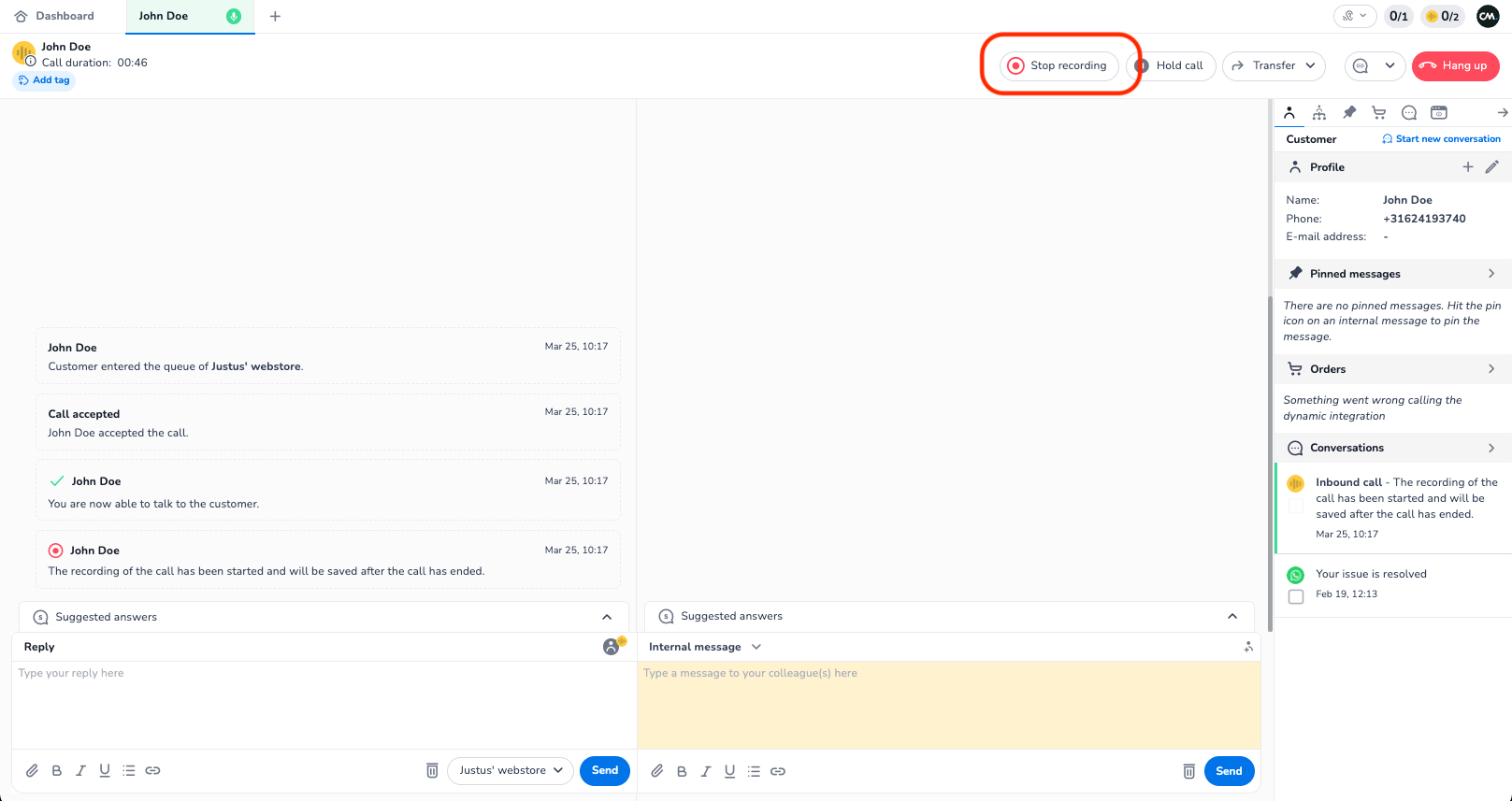Open the organization hierarchy tab icon
This screenshot has width=1512, height=801.
pos(1318,113)
